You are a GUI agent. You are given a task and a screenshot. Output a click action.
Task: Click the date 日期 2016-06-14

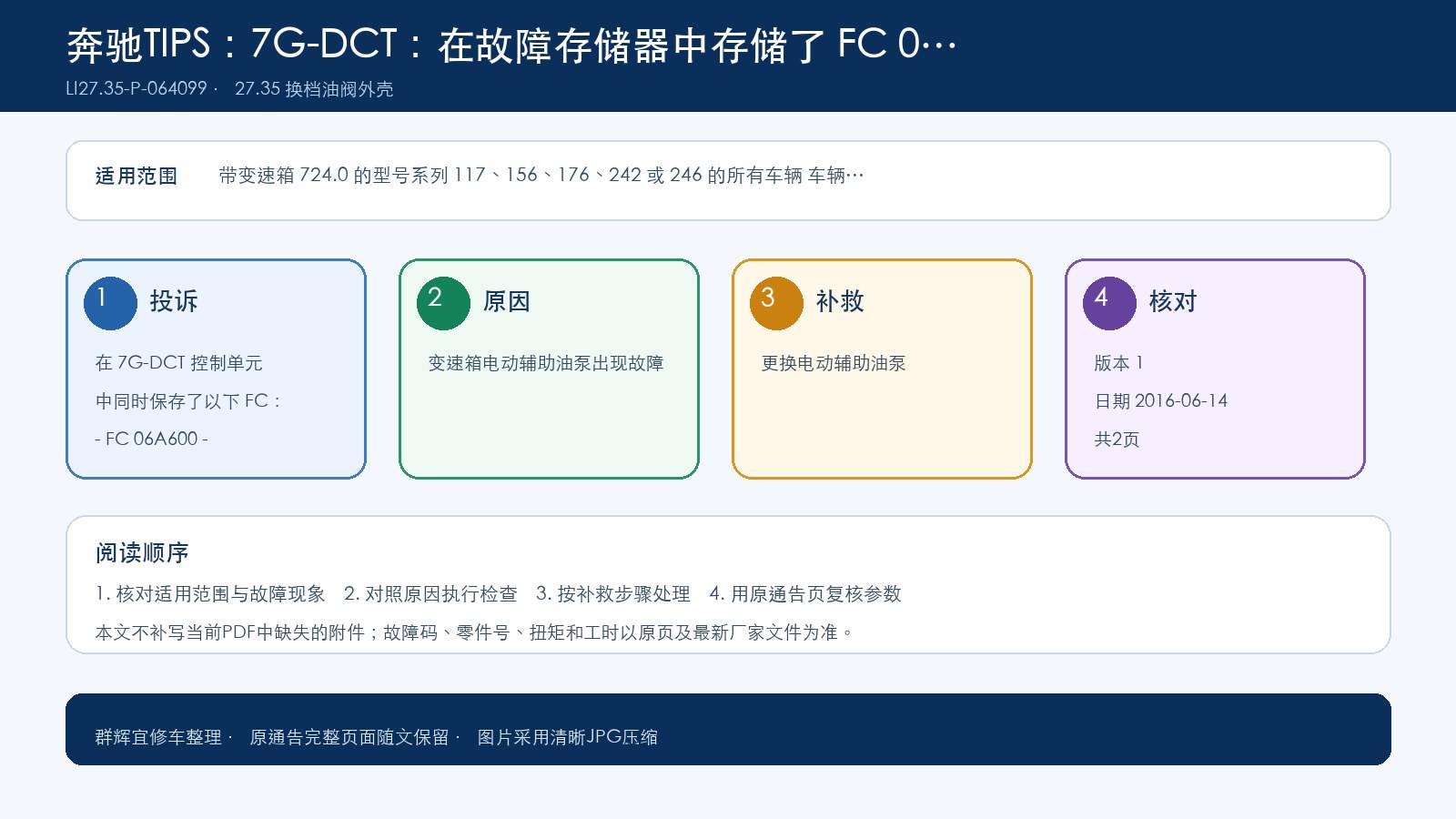point(1161,401)
